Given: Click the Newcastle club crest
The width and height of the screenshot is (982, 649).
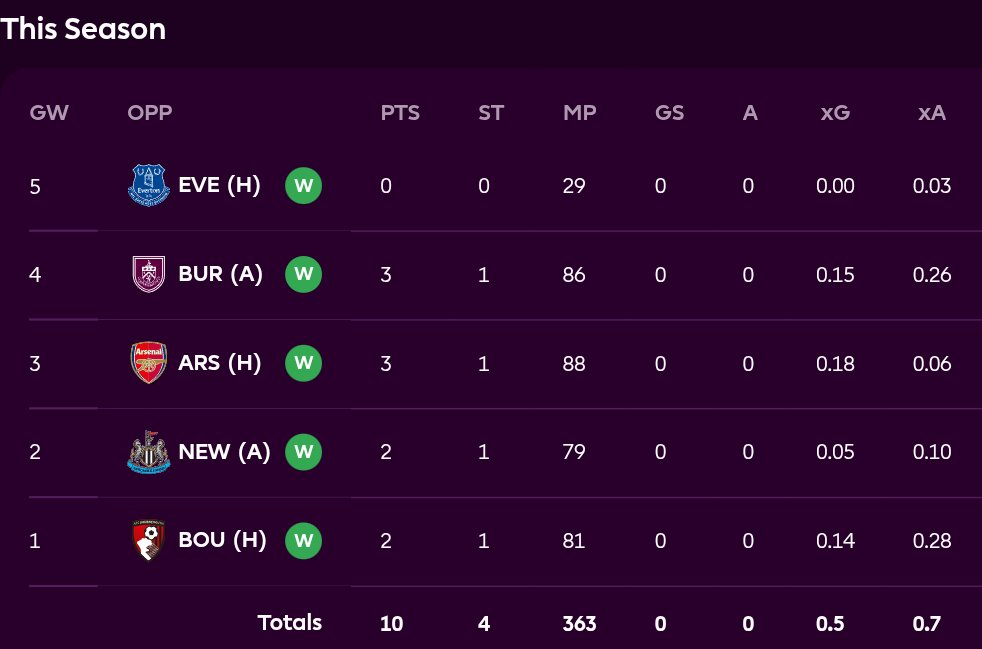Looking at the screenshot, I should point(149,452).
